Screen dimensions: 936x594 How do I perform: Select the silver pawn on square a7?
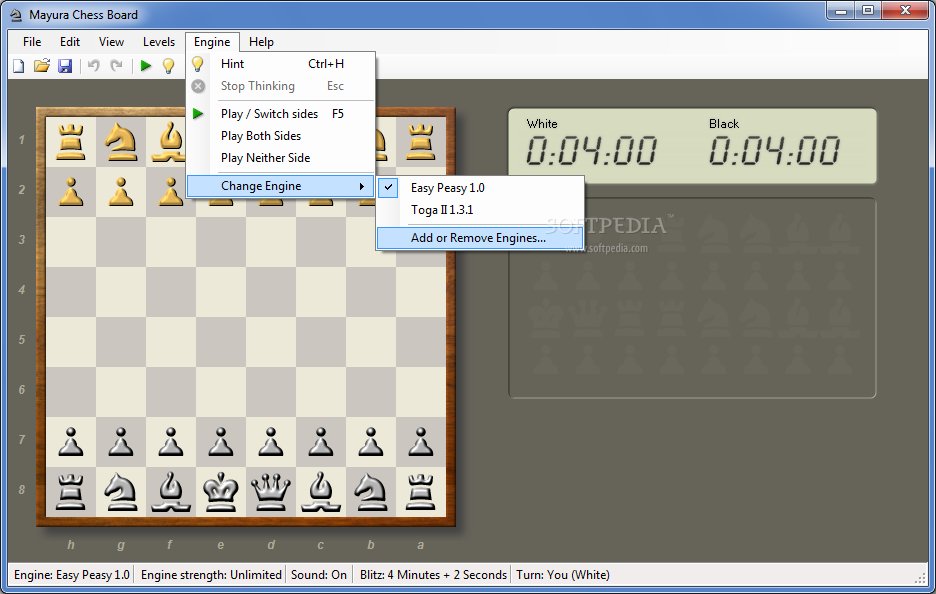pos(421,442)
